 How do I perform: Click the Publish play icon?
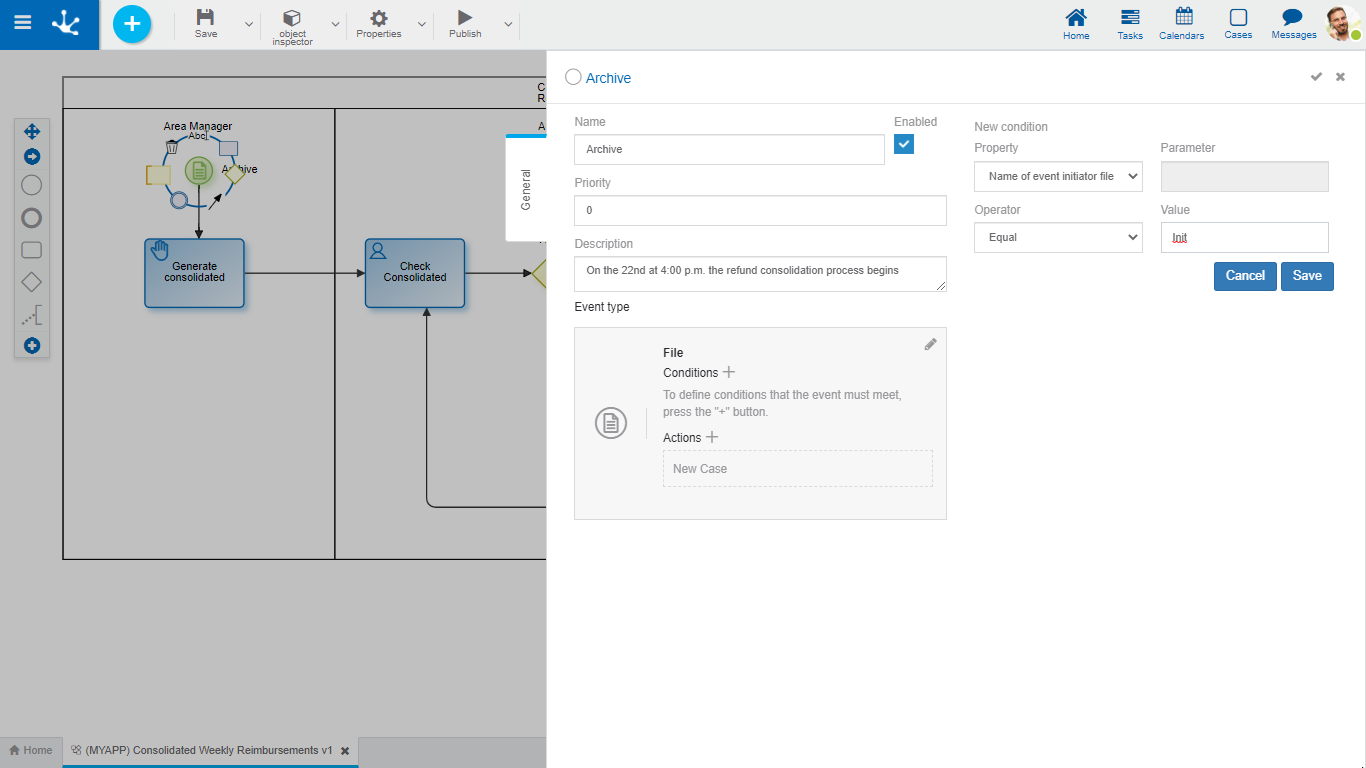465,17
